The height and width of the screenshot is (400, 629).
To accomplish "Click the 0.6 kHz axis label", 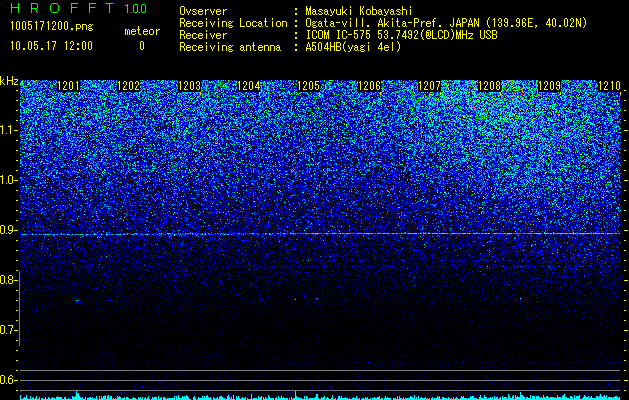I will [8, 380].
